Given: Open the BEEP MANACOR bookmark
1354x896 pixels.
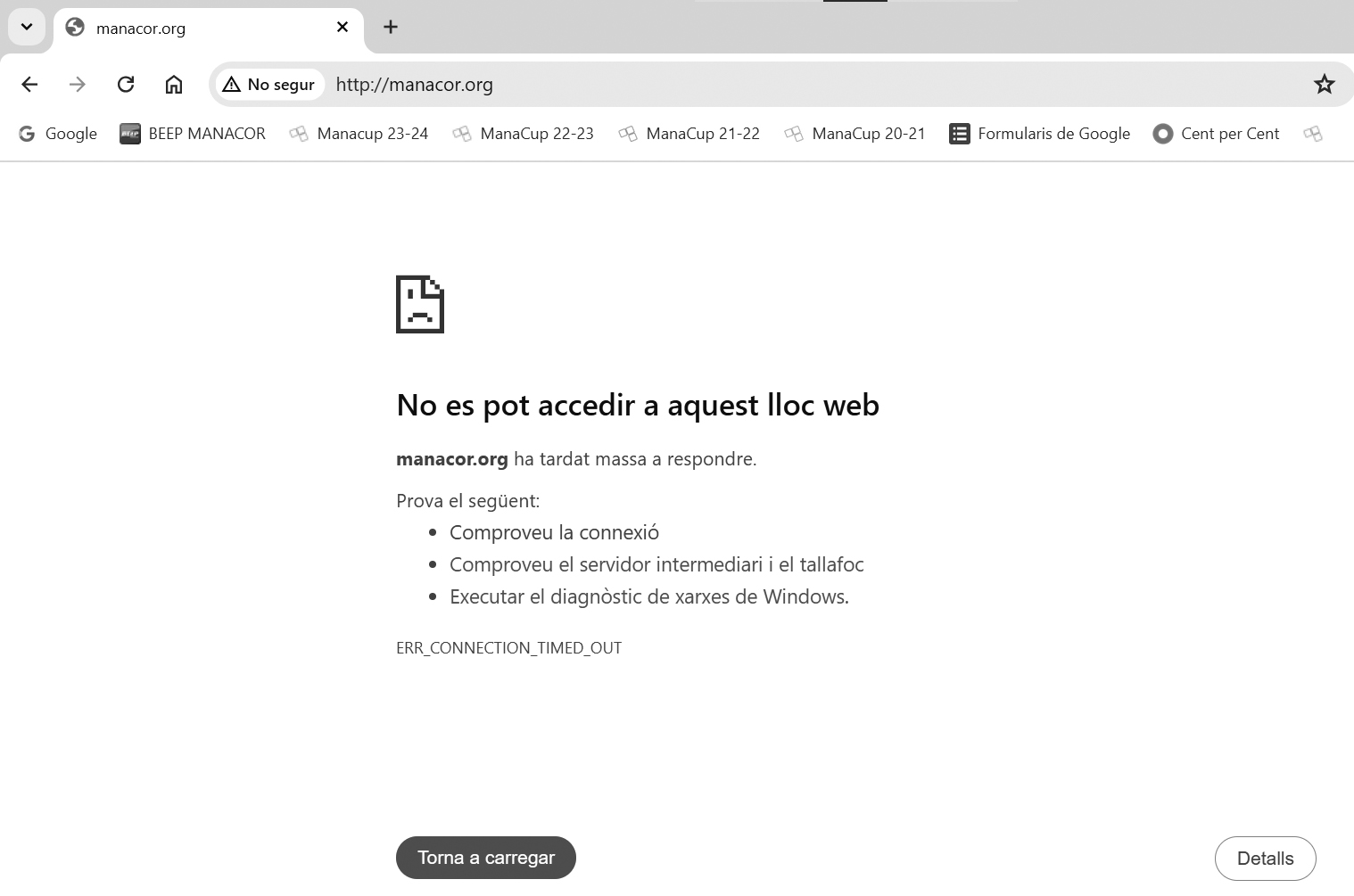Looking at the screenshot, I should (194, 134).
